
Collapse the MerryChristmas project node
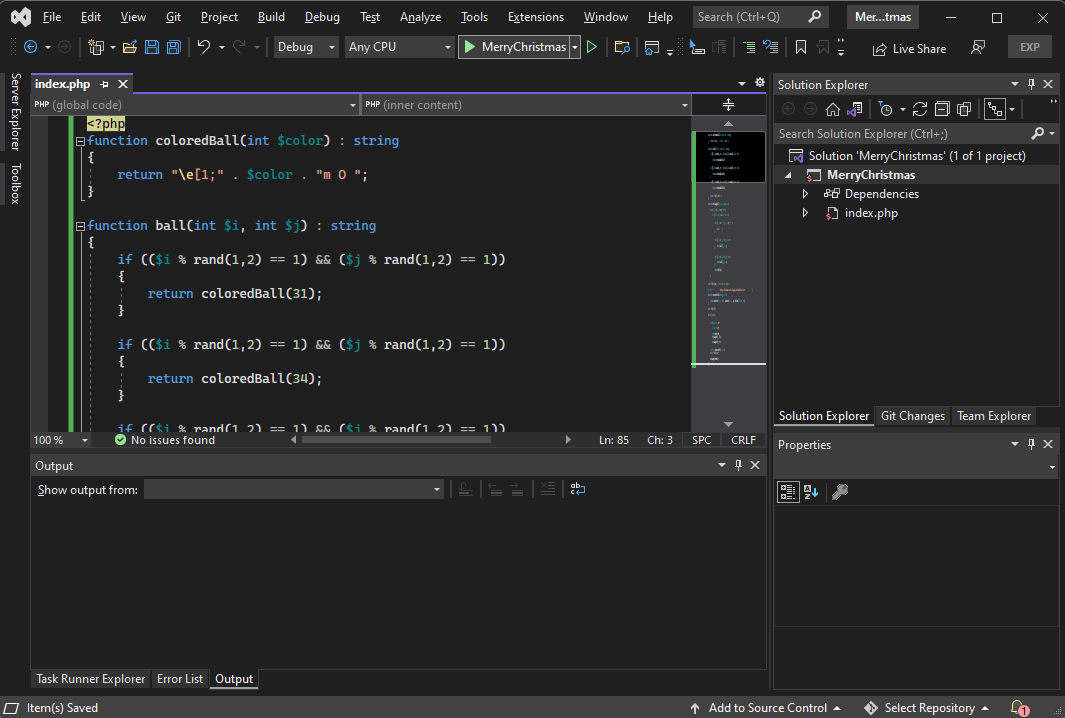pos(789,175)
